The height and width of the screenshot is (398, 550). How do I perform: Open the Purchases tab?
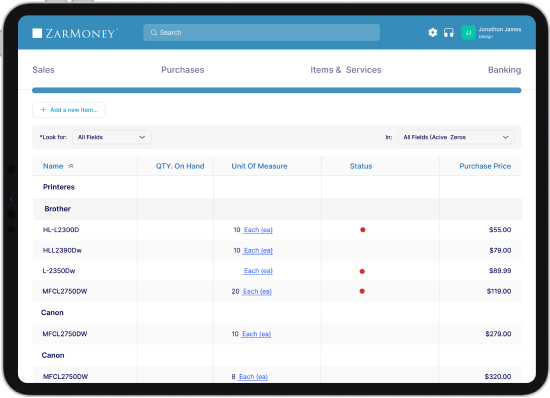tap(183, 70)
